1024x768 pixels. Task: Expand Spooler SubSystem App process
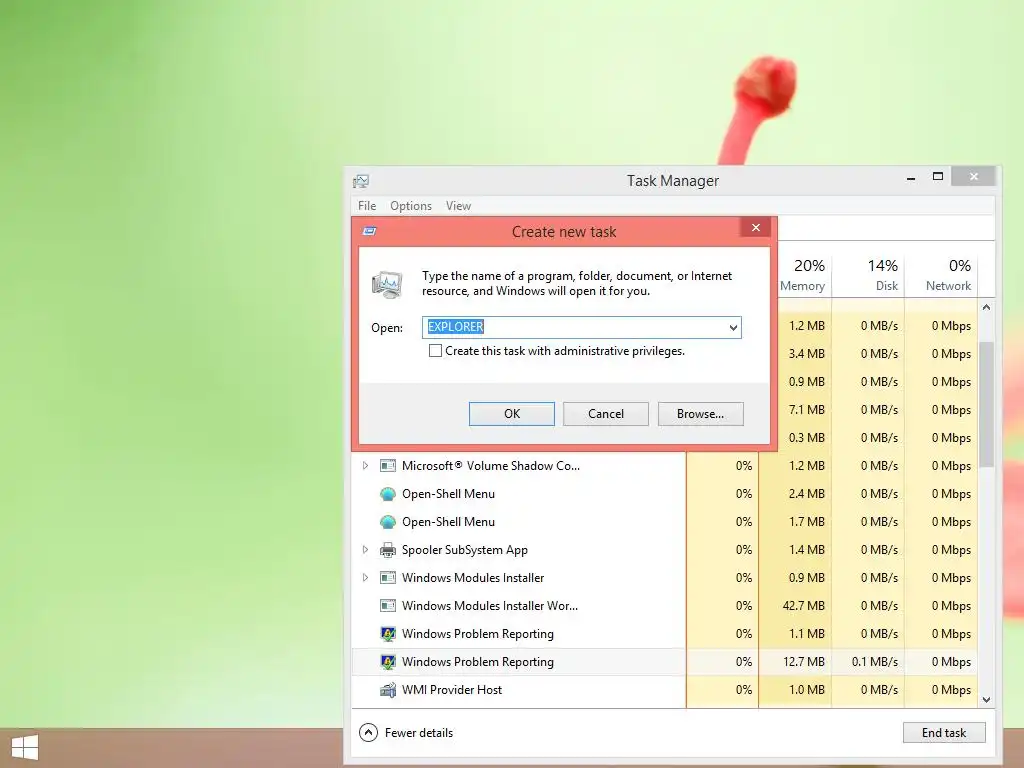pos(366,550)
